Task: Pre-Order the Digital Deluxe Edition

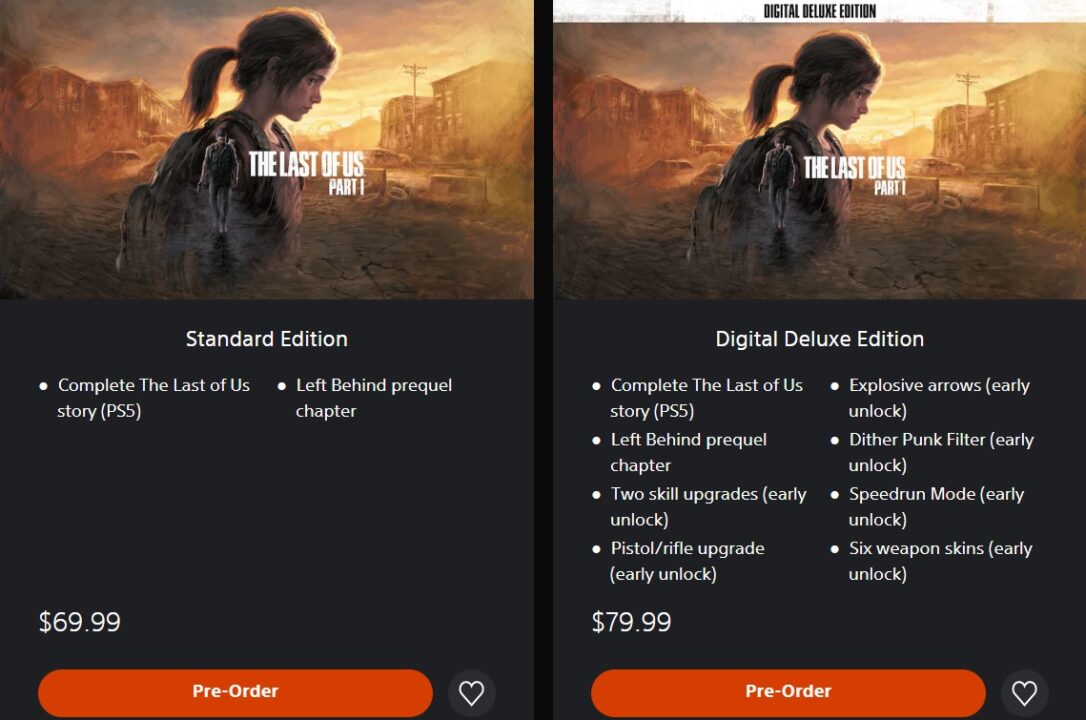Action: pyautogui.click(x=788, y=692)
